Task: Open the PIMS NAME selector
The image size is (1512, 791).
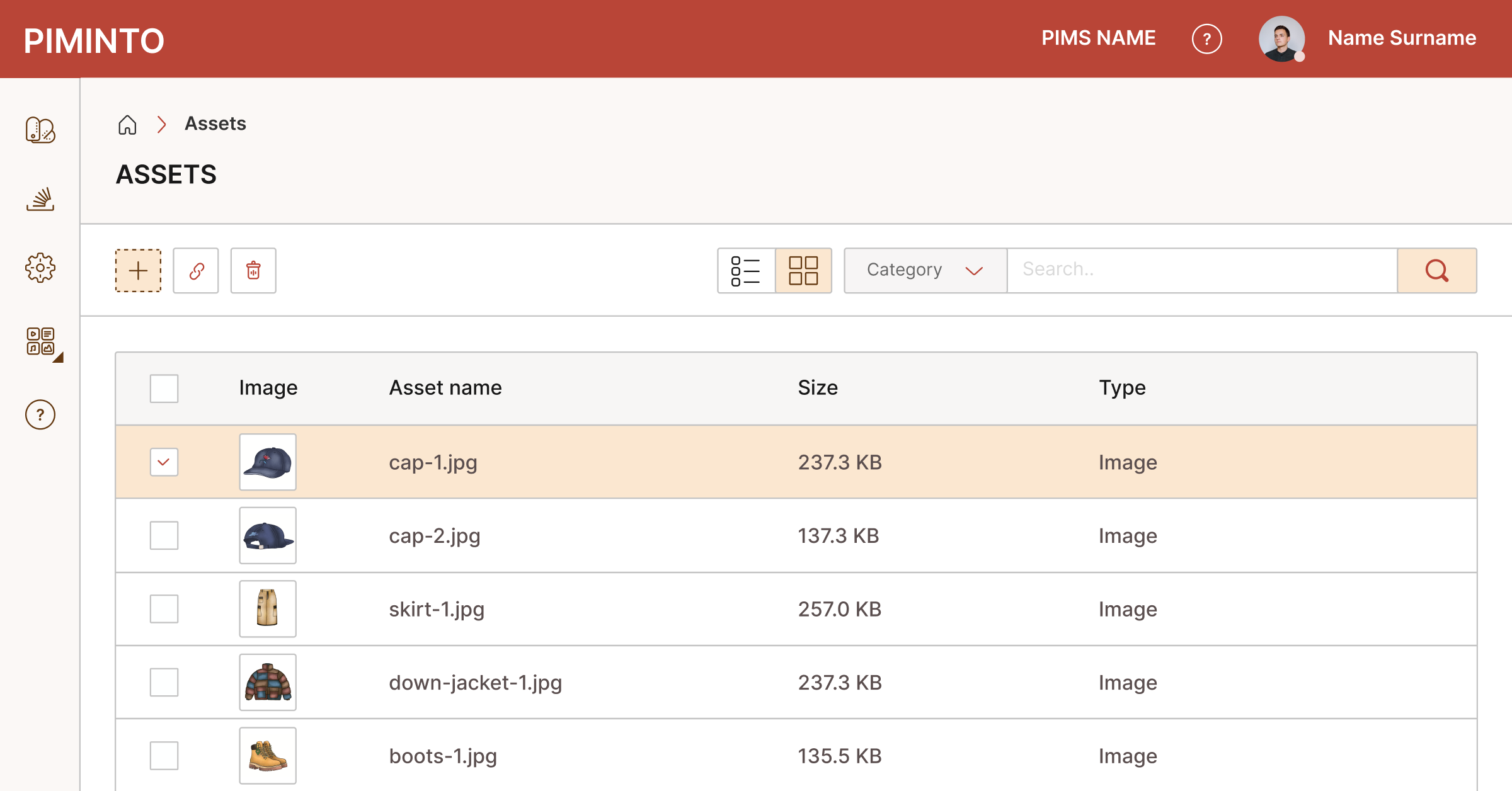Action: pyautogui.click(x=1098, y=38)
